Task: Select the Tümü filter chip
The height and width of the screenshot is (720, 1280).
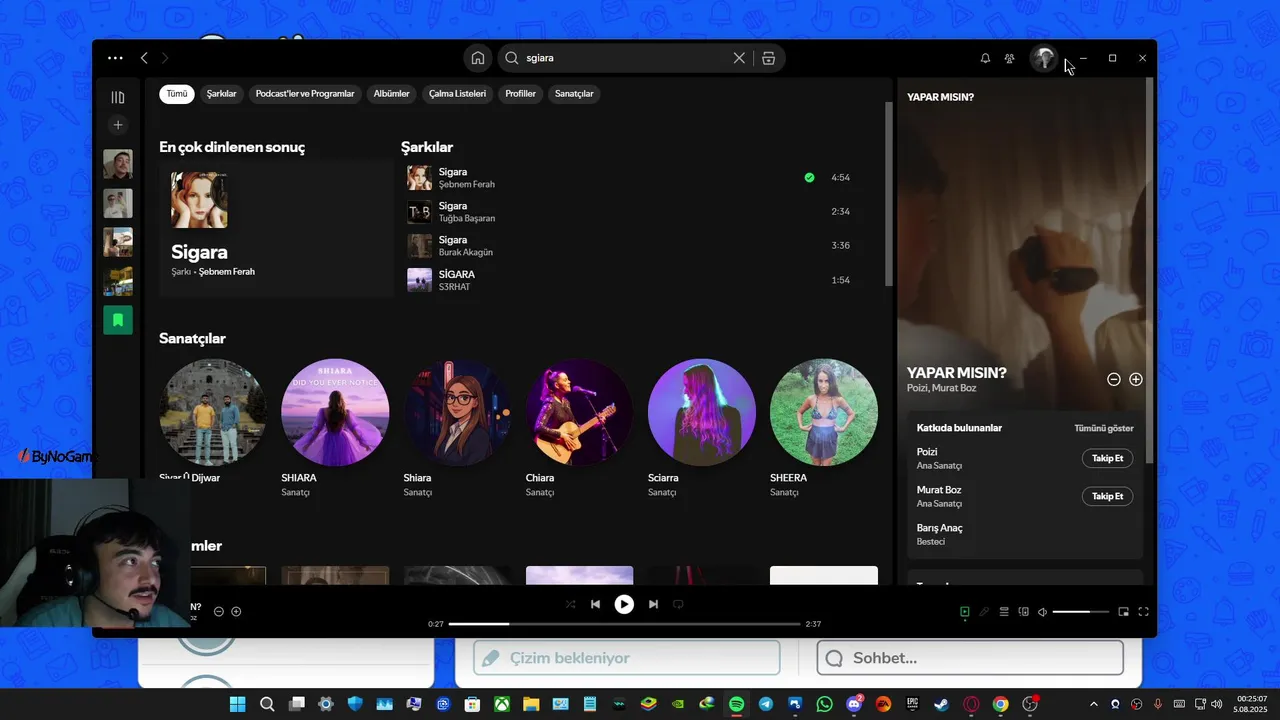Action: coord(177,94)
